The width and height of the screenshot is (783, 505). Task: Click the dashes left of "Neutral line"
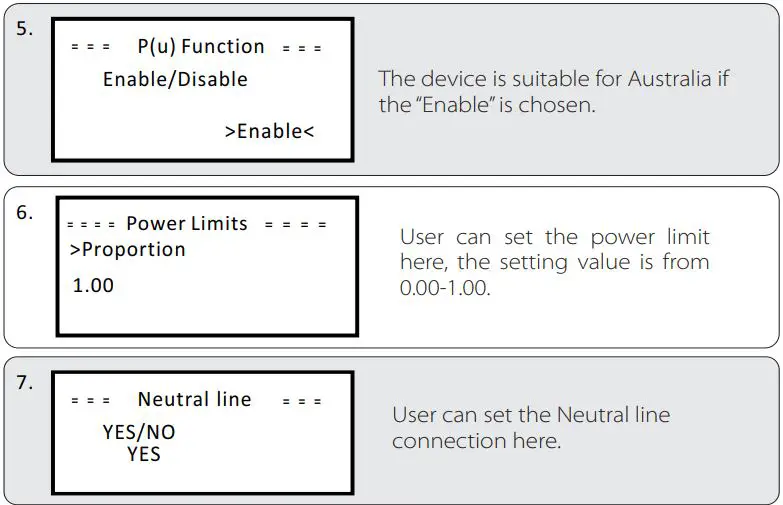[x=90, y=401]
